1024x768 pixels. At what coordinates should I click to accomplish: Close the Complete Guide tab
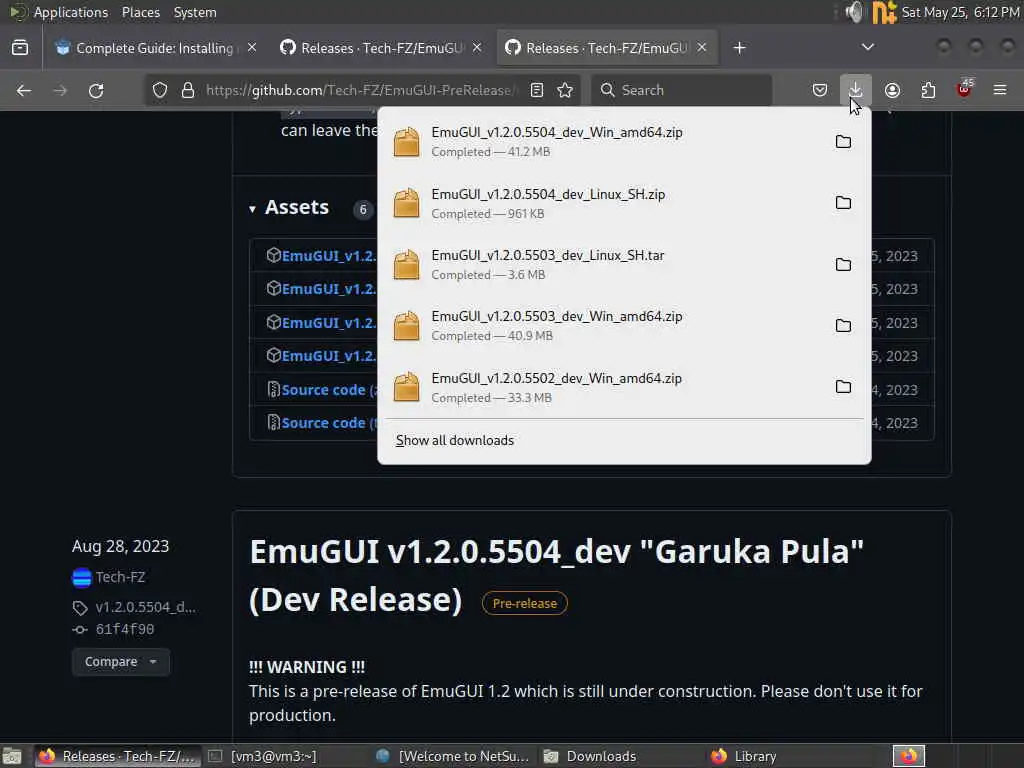click(x=252, y=48)
